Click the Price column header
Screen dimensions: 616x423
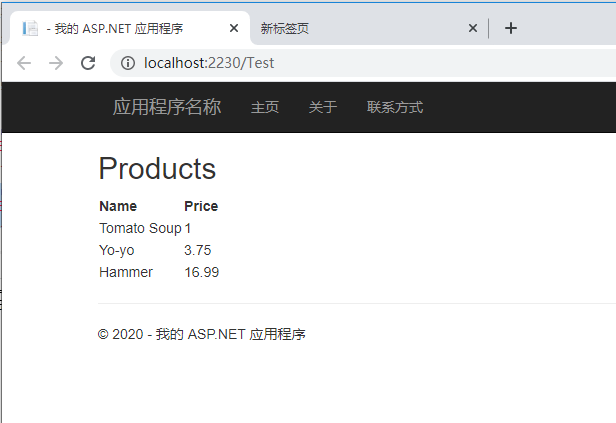tap(201, 206)
